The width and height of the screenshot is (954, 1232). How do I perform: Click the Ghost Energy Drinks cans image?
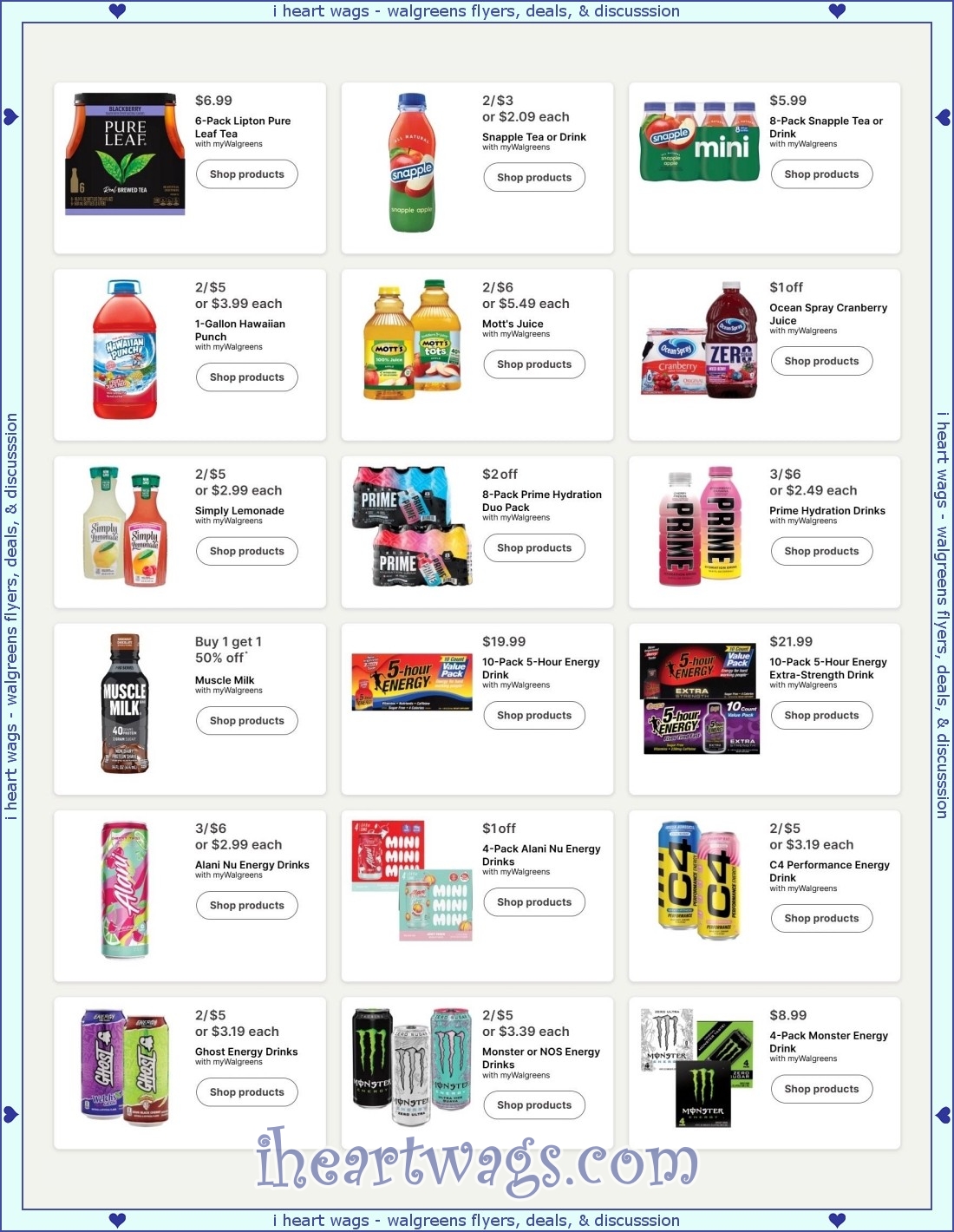click(x=125, y=1067)
